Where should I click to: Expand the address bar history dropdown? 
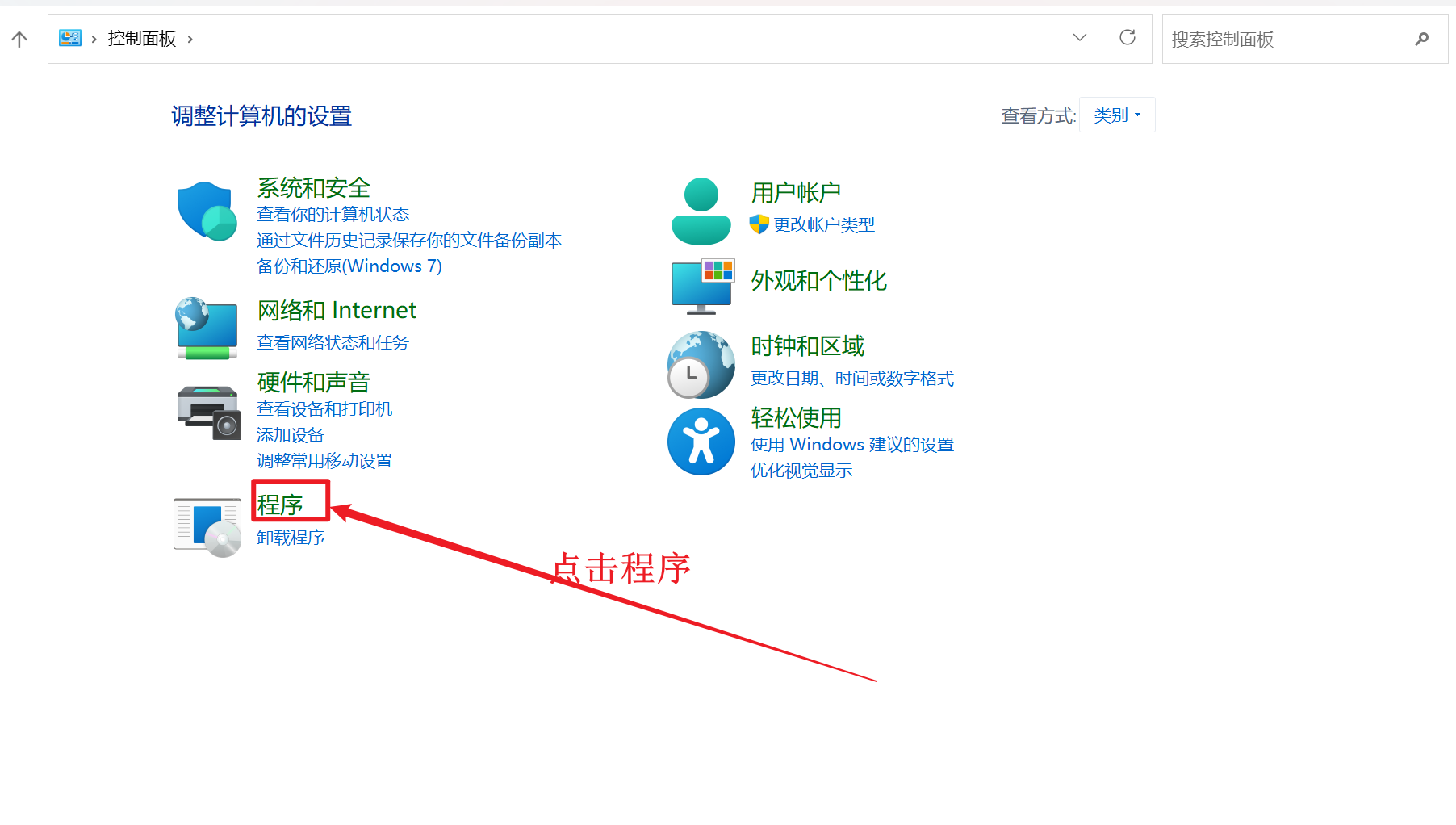pyautogui.click(x=1080, y=37)
